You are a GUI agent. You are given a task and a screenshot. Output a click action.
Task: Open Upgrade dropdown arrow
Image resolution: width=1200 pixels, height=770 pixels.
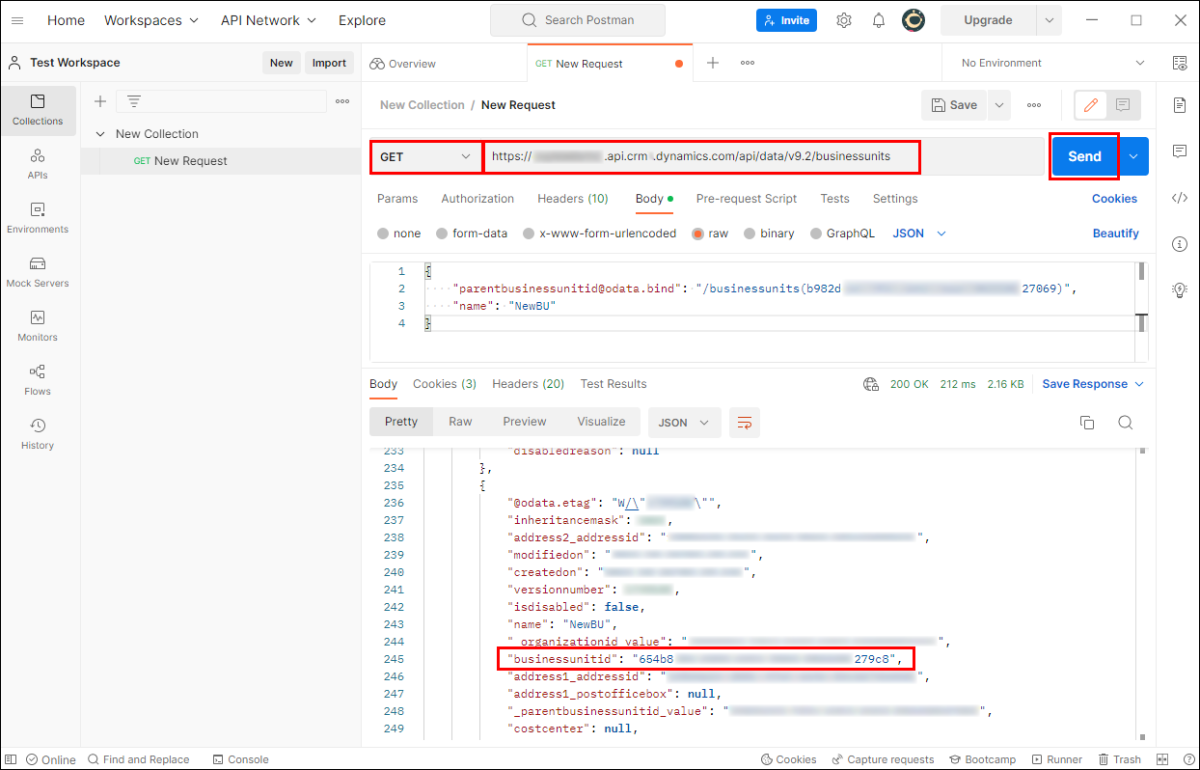click(1049, 20)
